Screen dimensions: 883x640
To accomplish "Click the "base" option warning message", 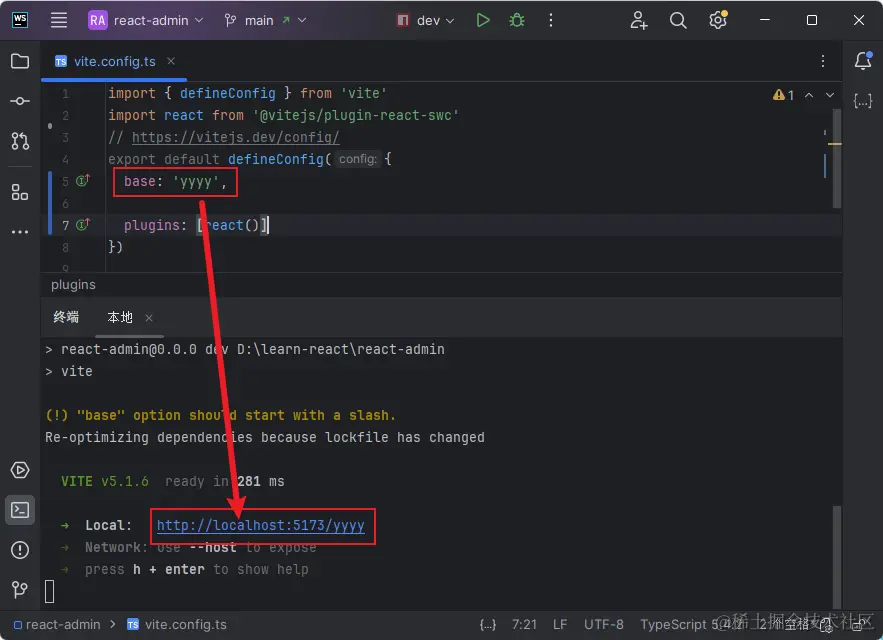I will pyautogui.click(x=220, y=415).
